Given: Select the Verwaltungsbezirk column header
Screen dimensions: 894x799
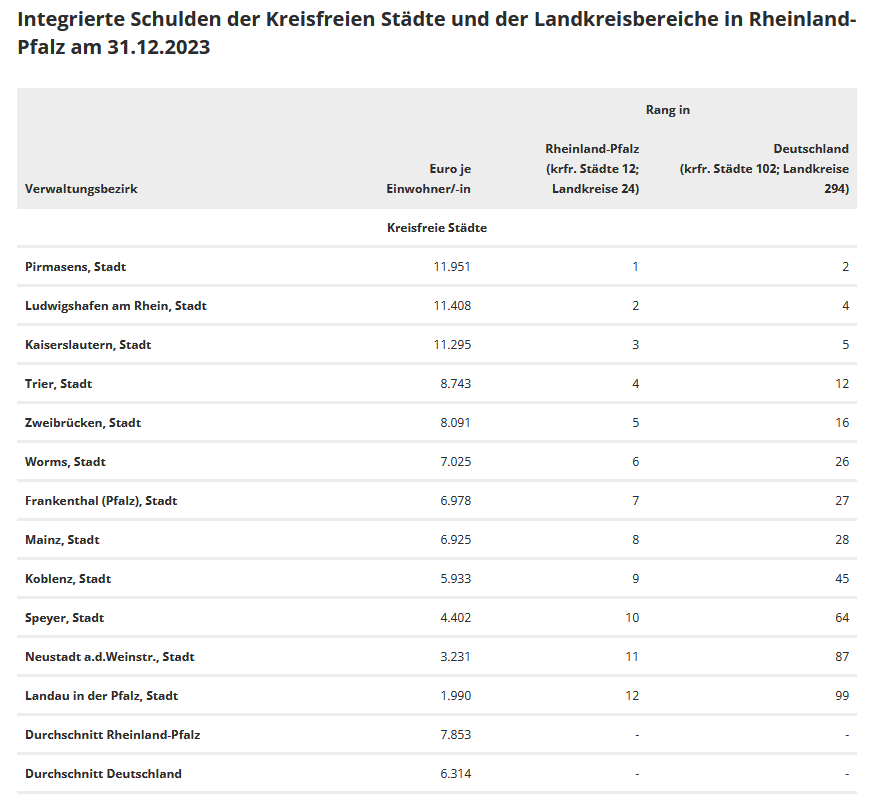Looking at the screenshot, I should (x=81, y=189).
